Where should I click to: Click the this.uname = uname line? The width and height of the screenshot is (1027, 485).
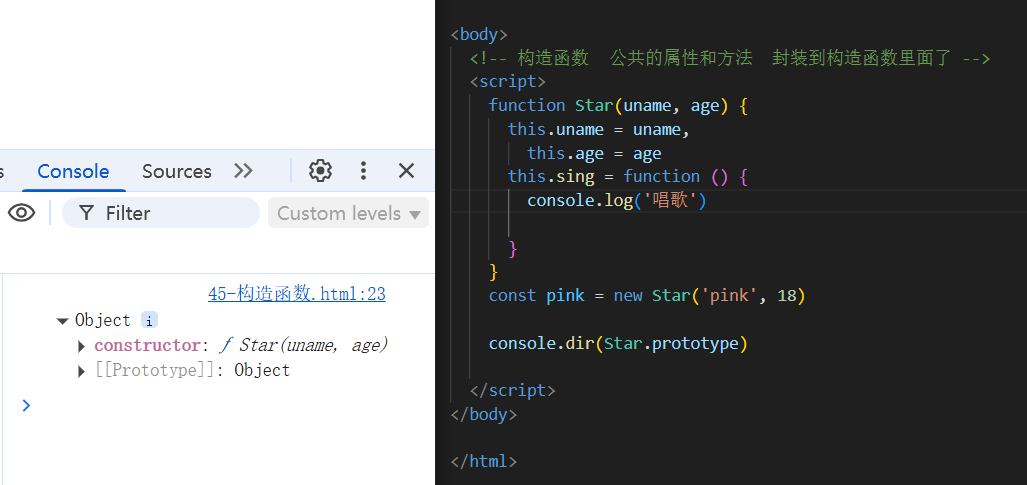pyautogui.click(x=599, y=129)
